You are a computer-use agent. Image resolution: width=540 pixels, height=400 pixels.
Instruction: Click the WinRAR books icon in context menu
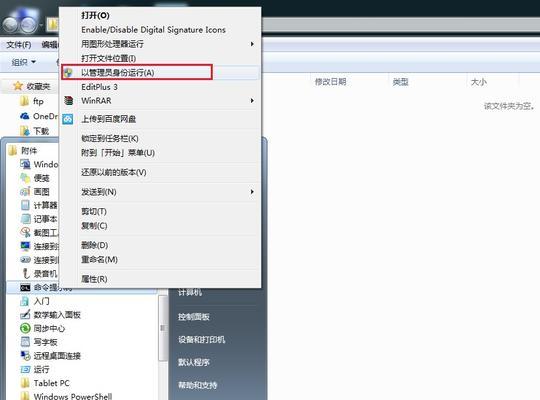[69, 101]
